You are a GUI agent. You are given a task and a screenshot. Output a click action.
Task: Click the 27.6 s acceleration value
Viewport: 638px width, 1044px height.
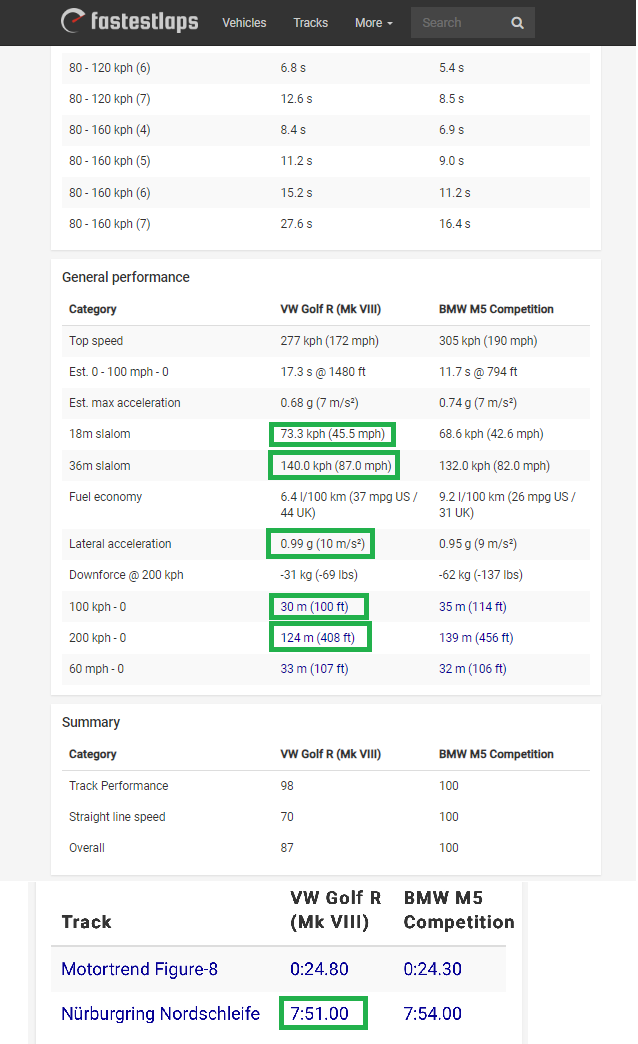[296, 224]
